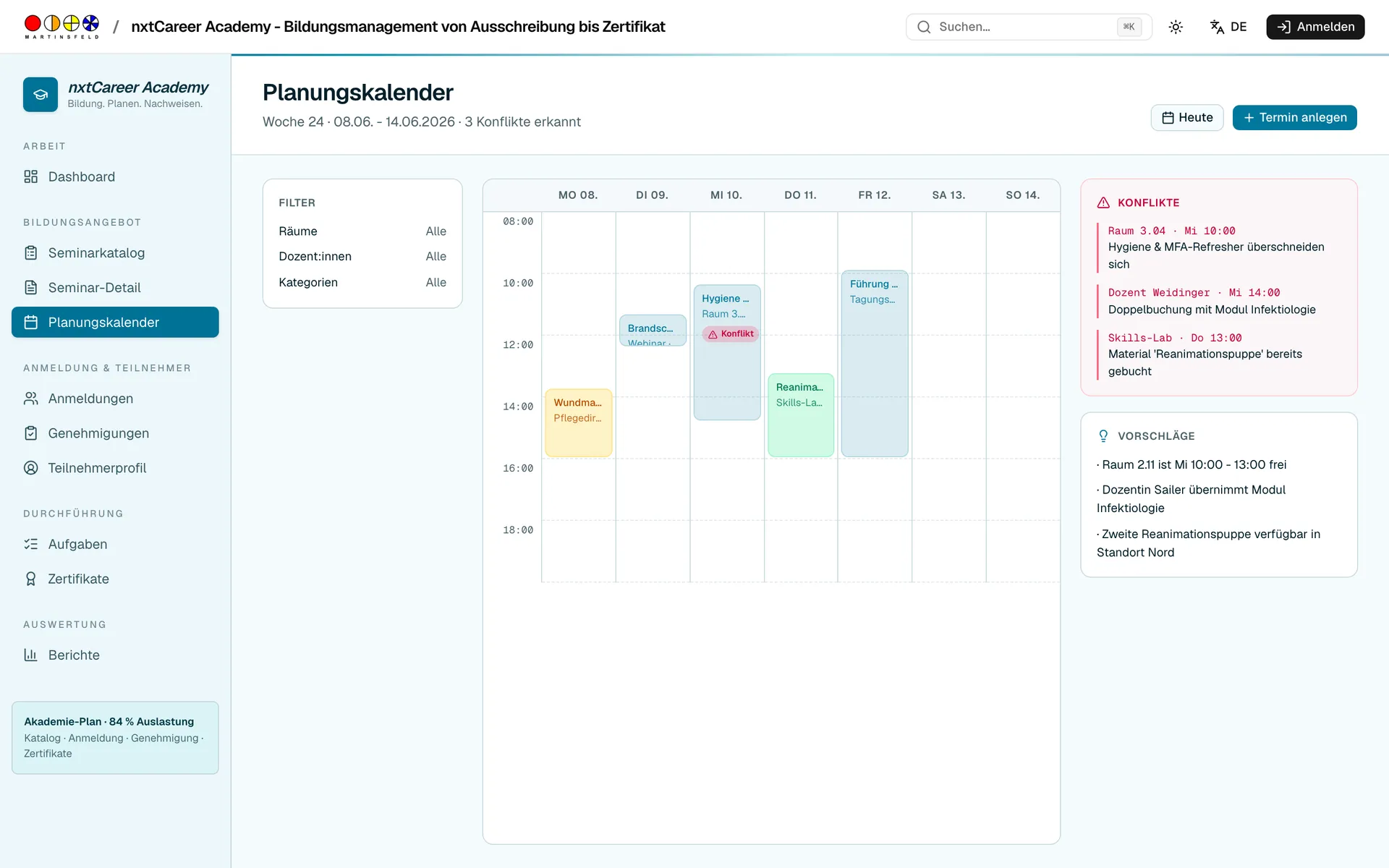The height and width of the screenshot is (868, 1389).
Task: Toggle light/dark theme via sun icon
Action: (1176, 27)
